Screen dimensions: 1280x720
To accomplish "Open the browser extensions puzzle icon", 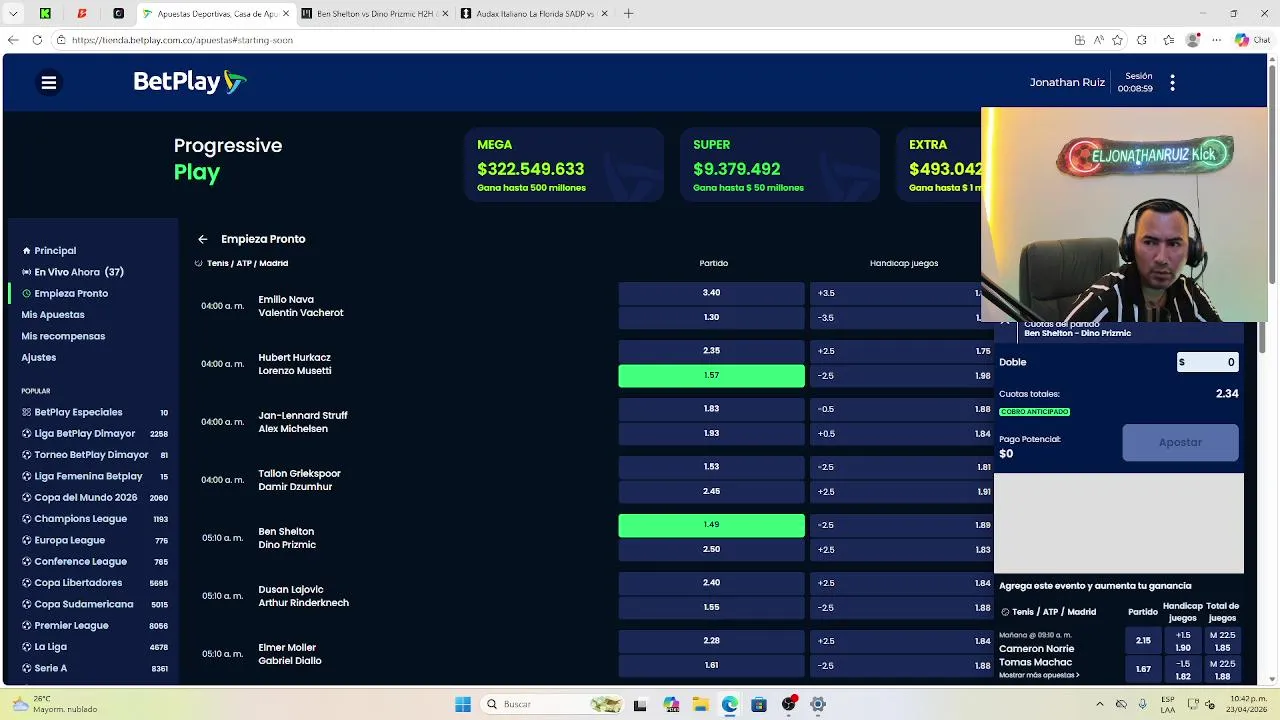I will [1142, 40].
